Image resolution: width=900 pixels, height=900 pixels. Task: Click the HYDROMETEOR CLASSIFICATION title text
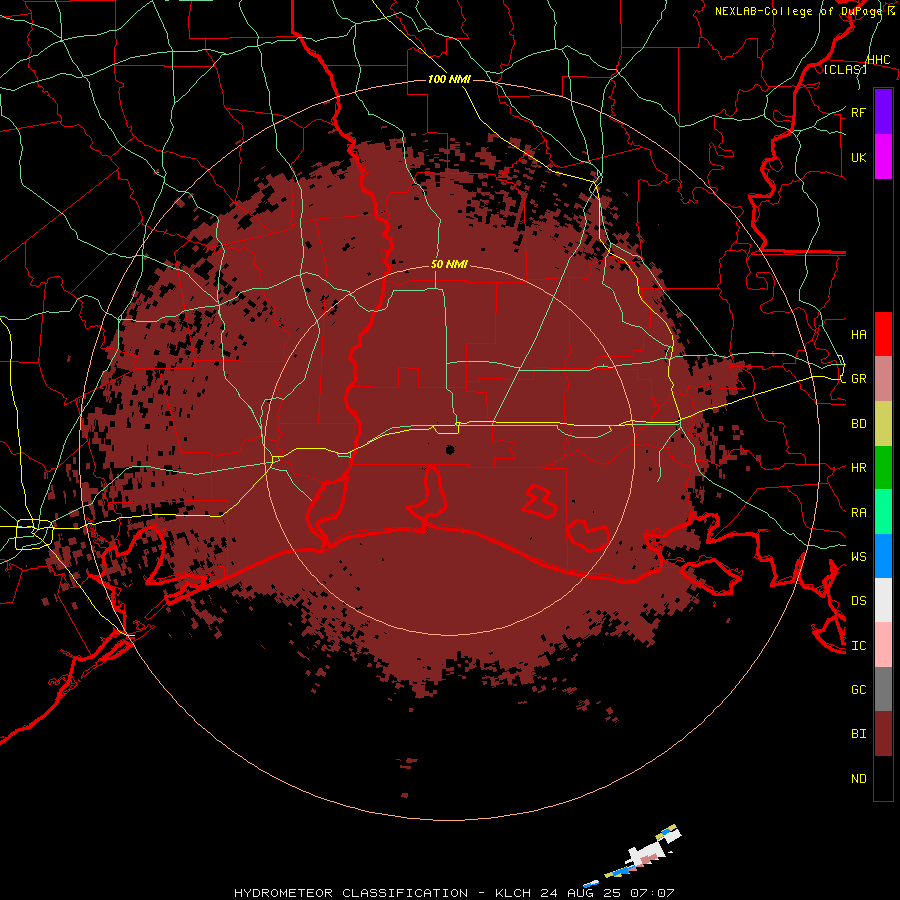pos(351,893)
